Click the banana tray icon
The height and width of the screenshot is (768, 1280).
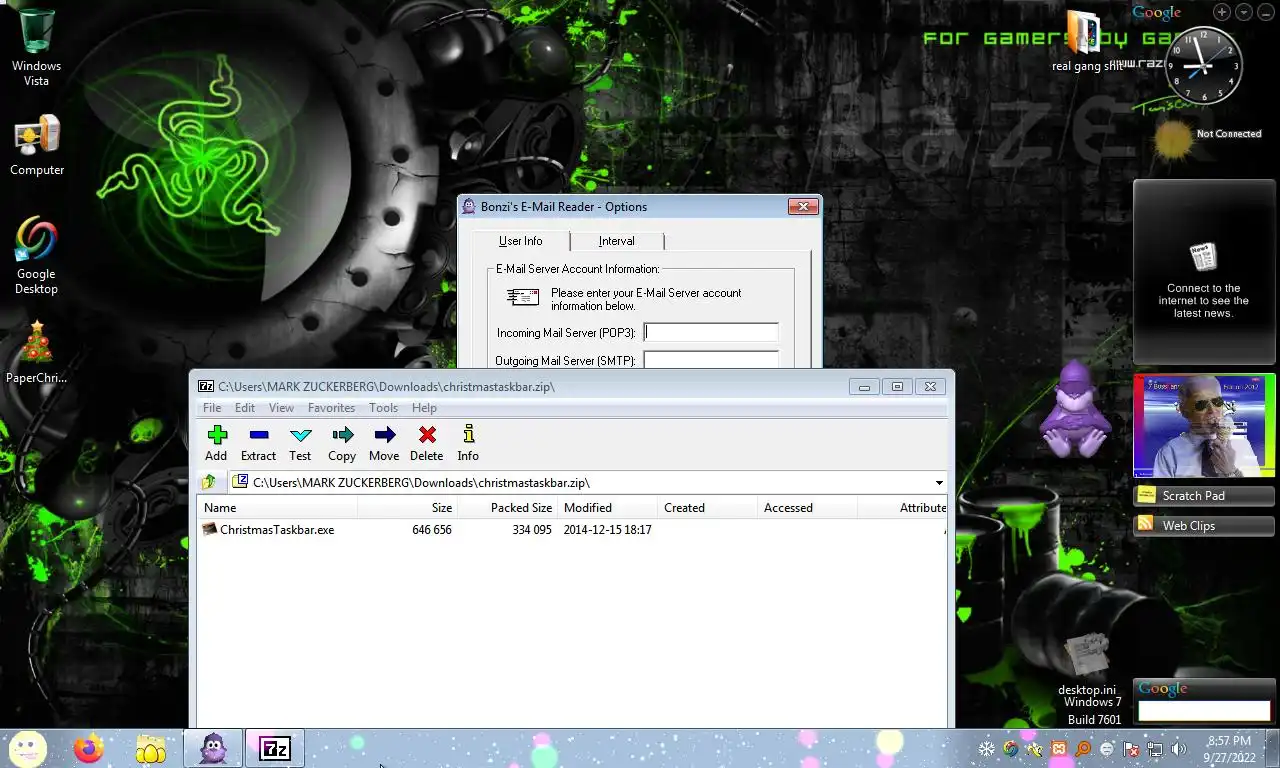1034,749
